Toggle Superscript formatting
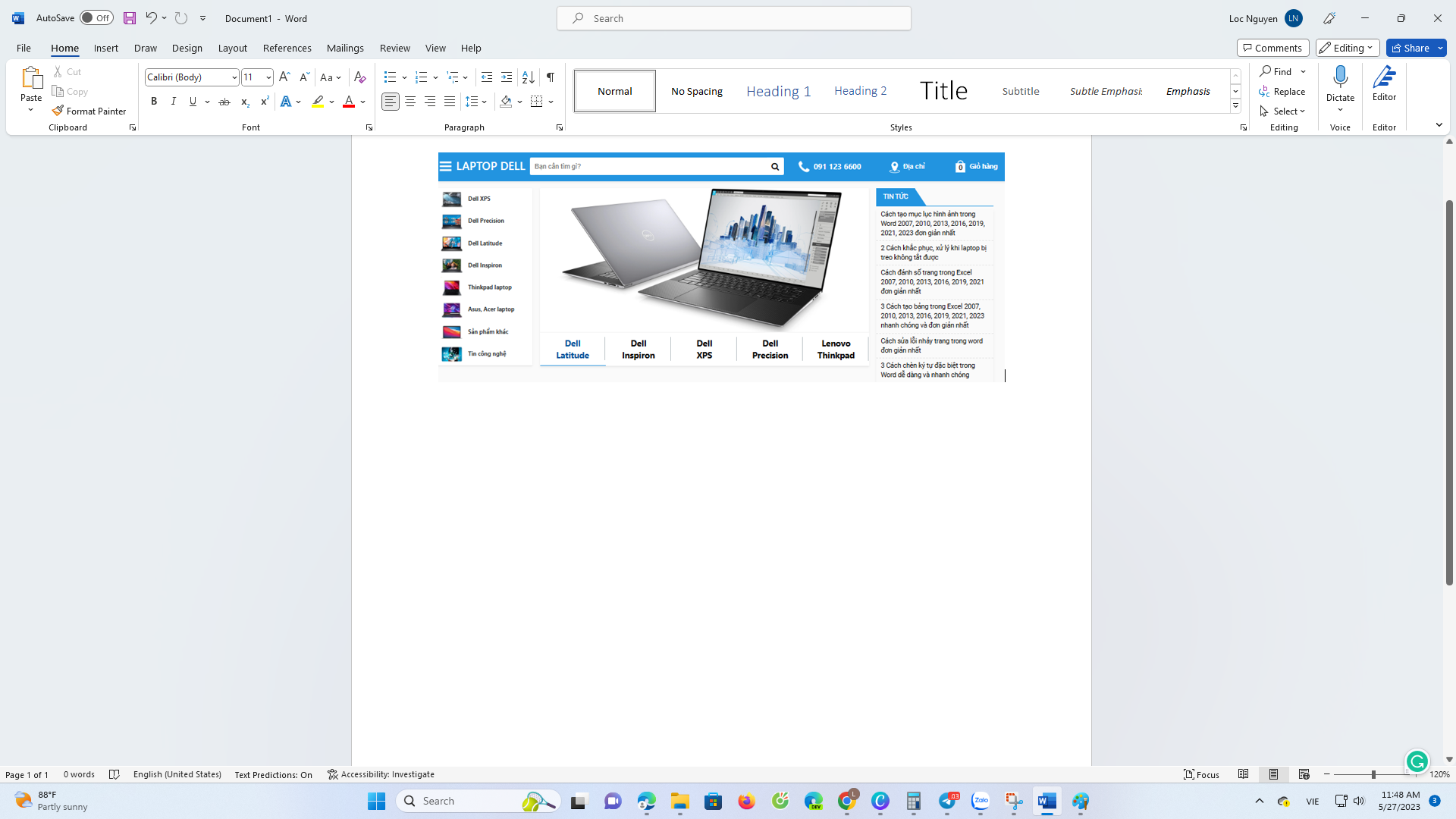 (265, 102)
